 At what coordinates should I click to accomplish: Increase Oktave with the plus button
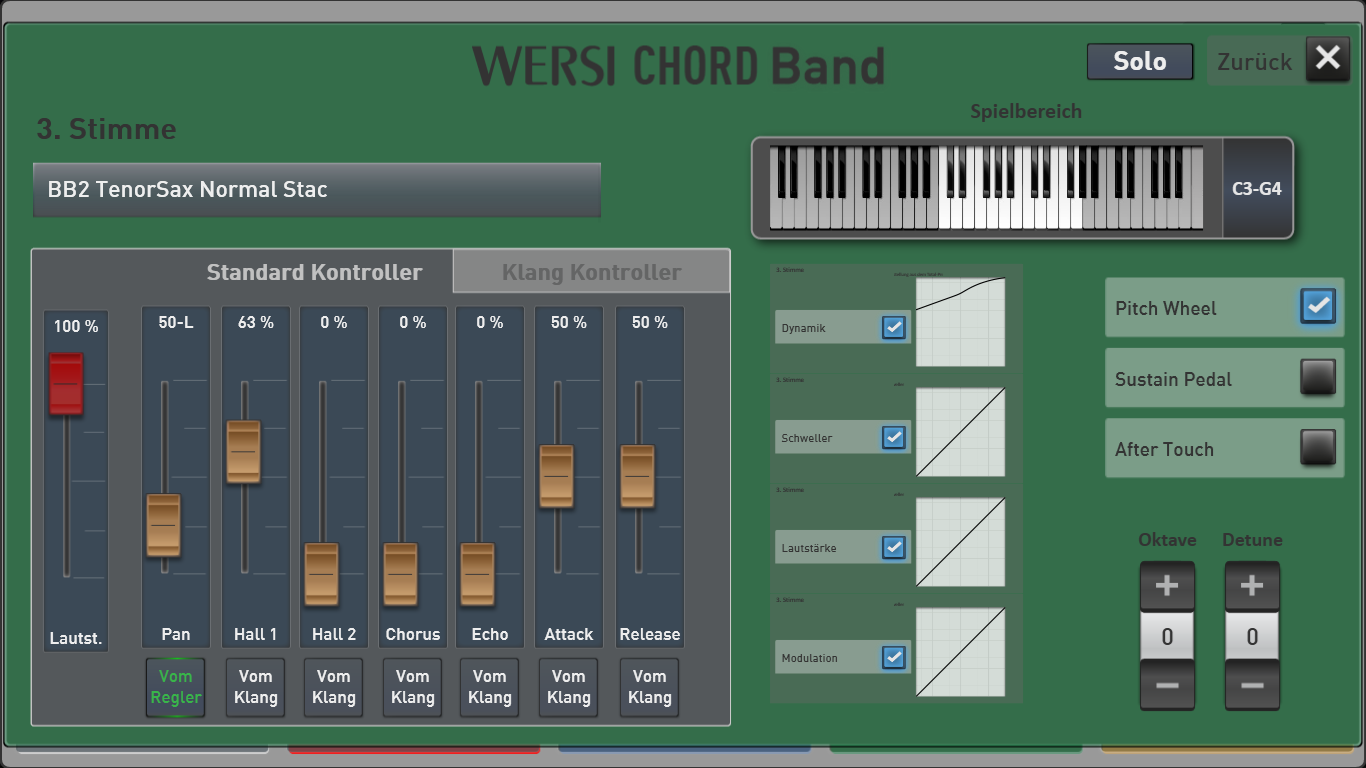[1167, 587]
